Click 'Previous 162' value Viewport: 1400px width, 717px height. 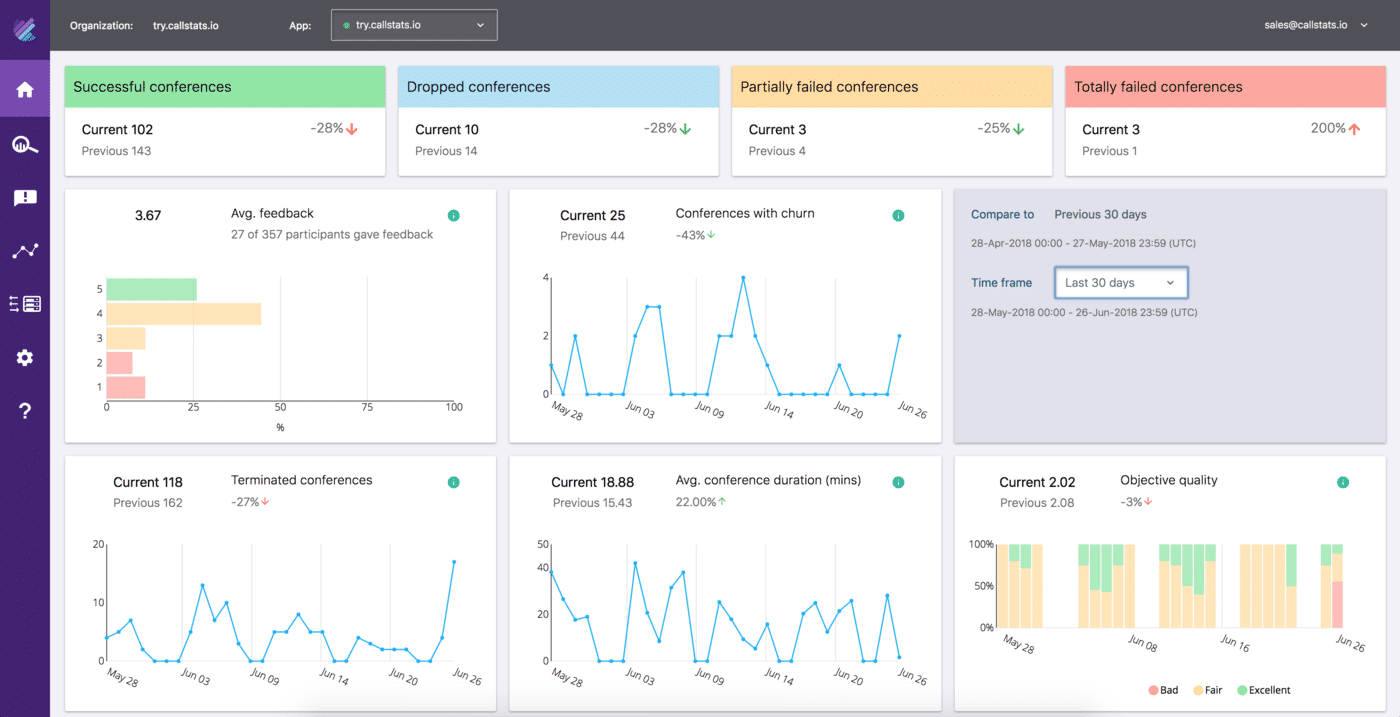pos(148,502)
